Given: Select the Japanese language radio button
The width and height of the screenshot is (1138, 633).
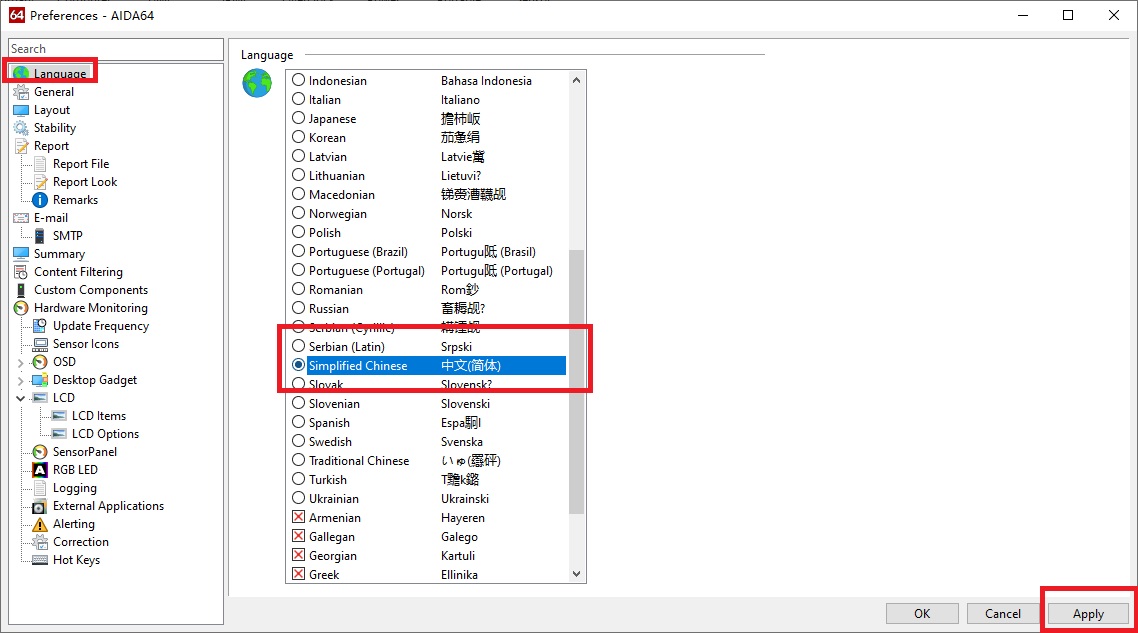Looking at the screenshot, I should (x=298, y=119).
